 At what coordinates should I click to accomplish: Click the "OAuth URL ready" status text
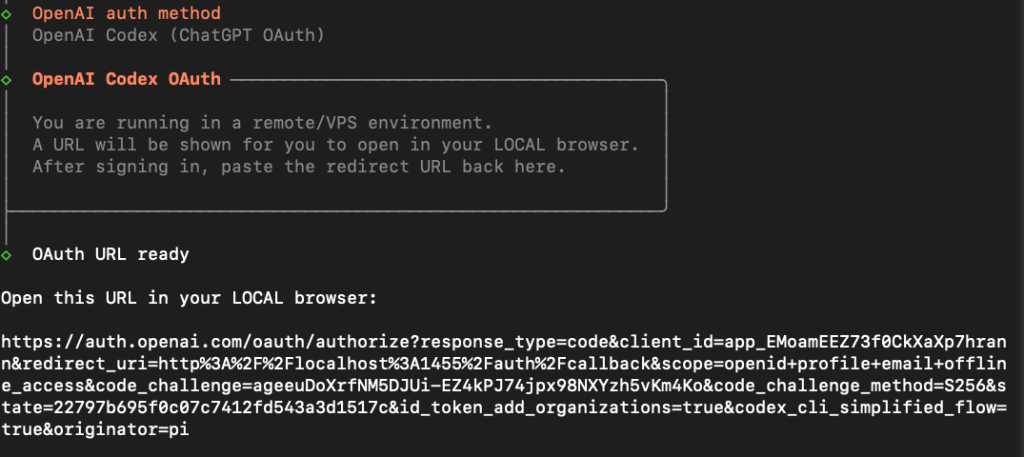[x=110, y=255]
